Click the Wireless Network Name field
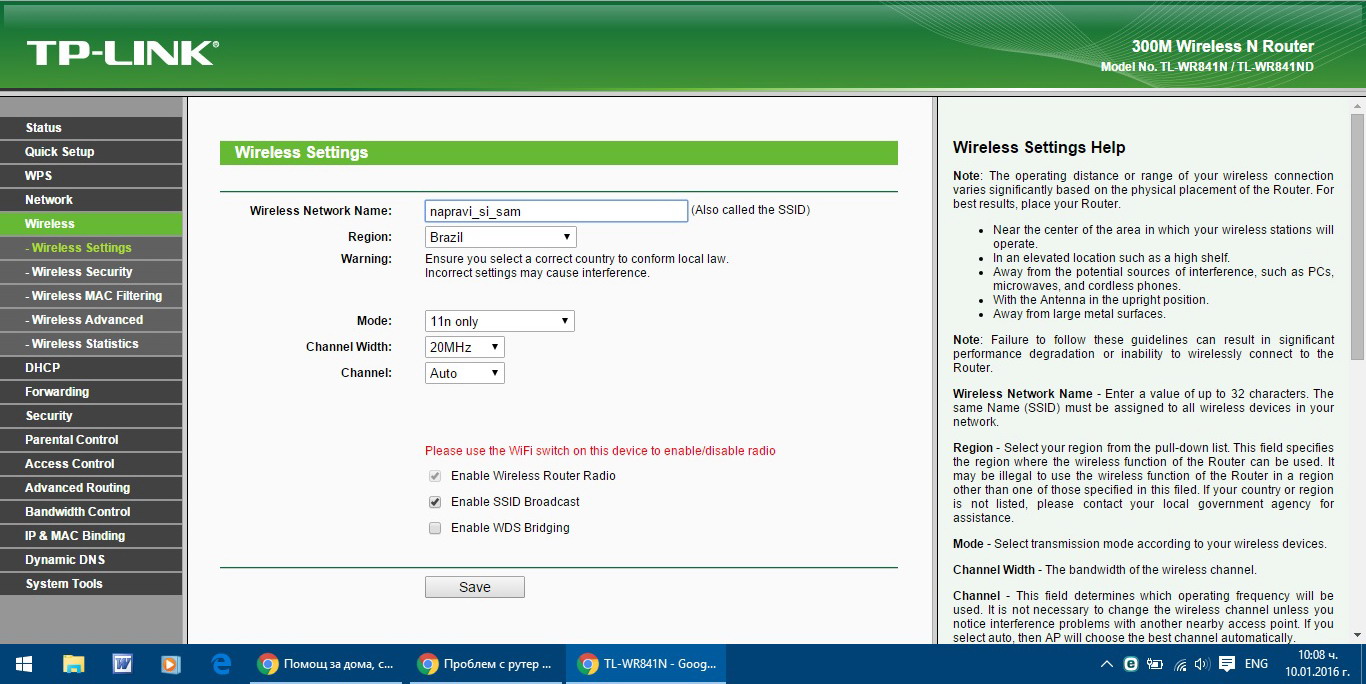Viewport: 1366px width, 684px height. (x=555, y=211)
